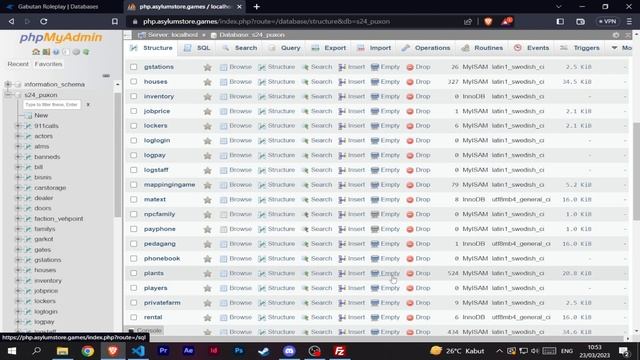Click Structure icon for mappingingame row

click(262, 184)
